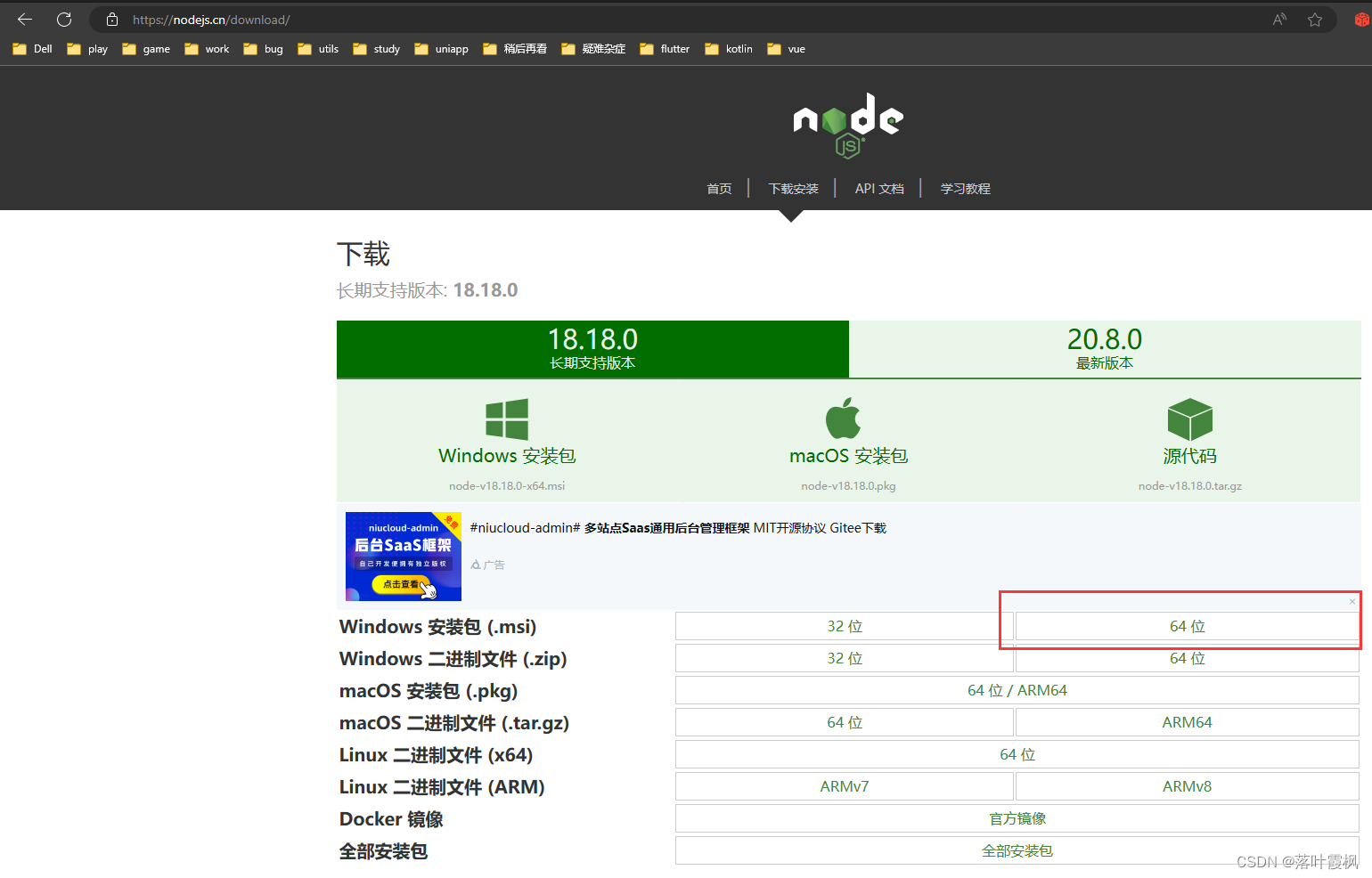Click the Apple logo macOS installer icon

coord(843,418)
